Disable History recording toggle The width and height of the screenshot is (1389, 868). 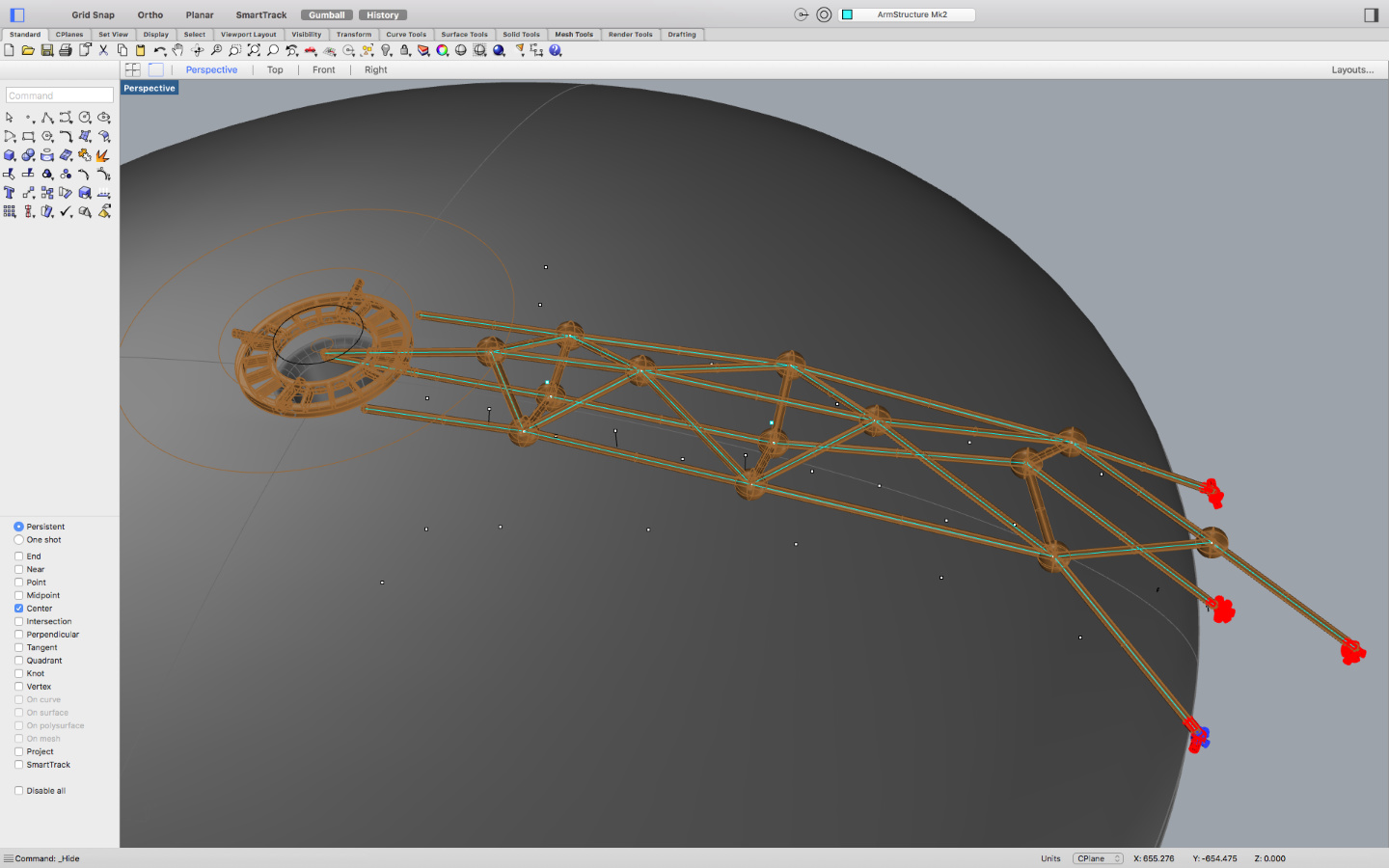pos(383,15)
